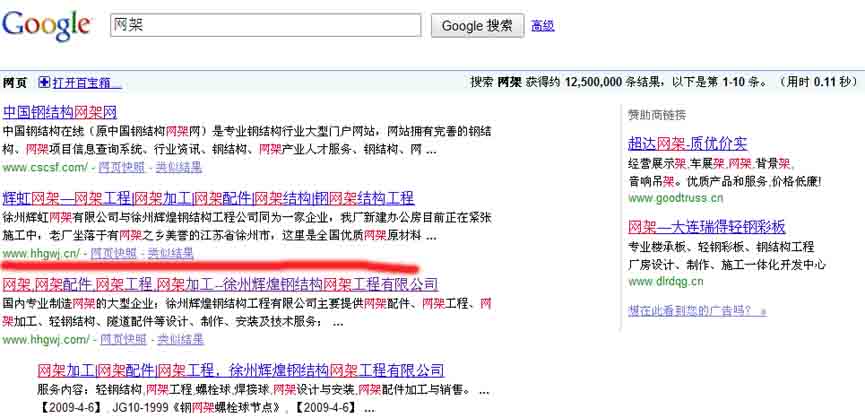865x418 pixels.
Task: Open the 辉虹网架—网架工程 result title
Action: tap(209, 198)
